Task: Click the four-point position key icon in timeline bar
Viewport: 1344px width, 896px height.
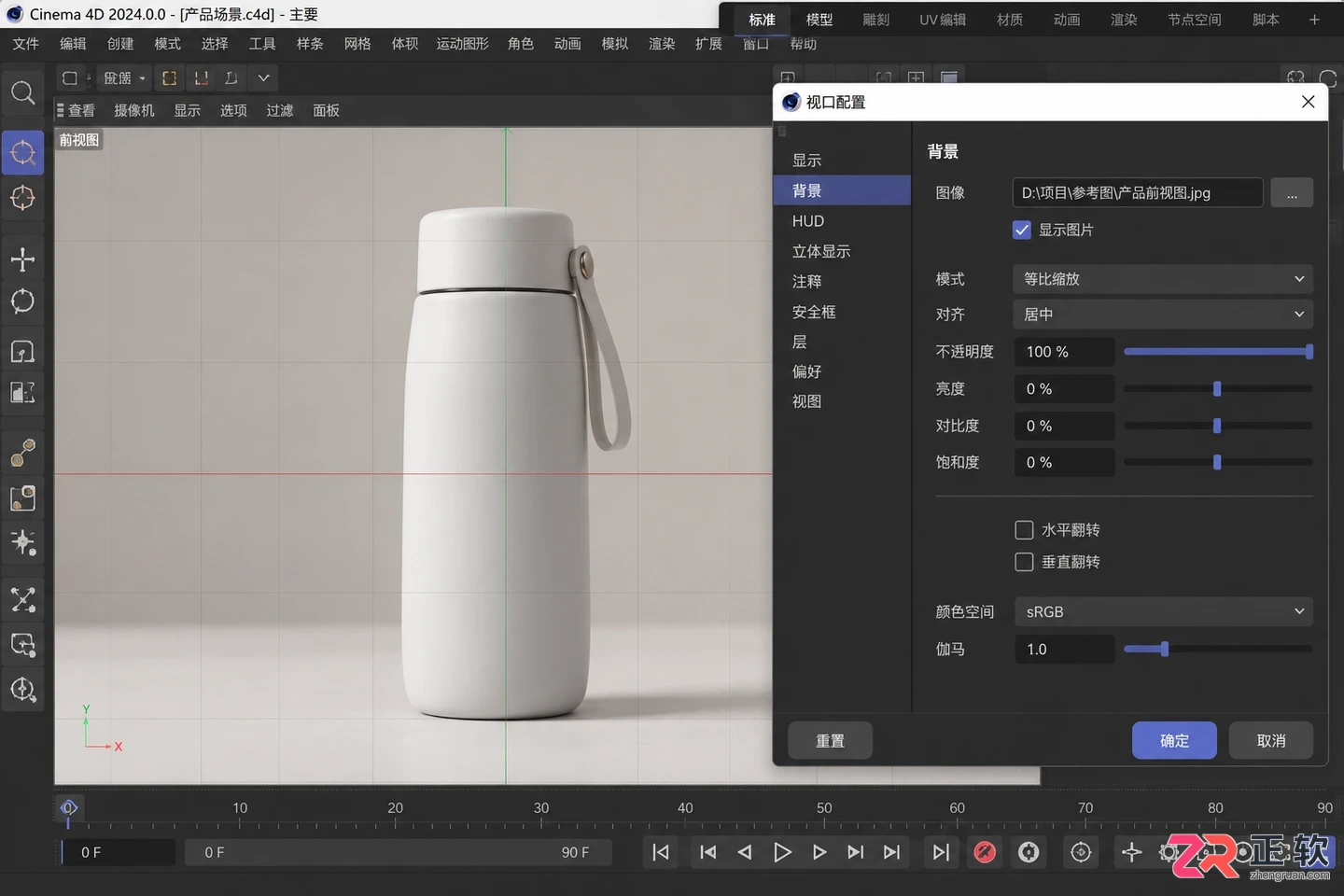Action: point(1131,852)
